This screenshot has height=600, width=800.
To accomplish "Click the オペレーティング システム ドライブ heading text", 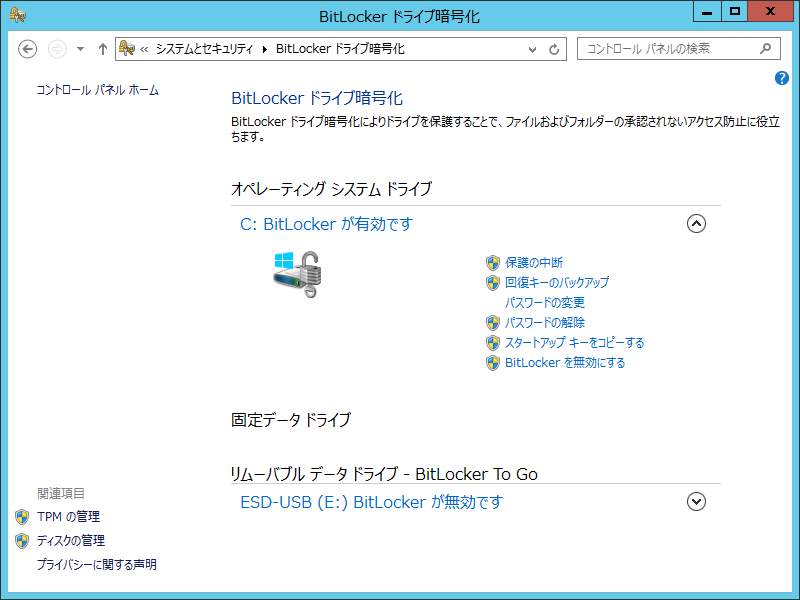I will click(x=331, y=189).
